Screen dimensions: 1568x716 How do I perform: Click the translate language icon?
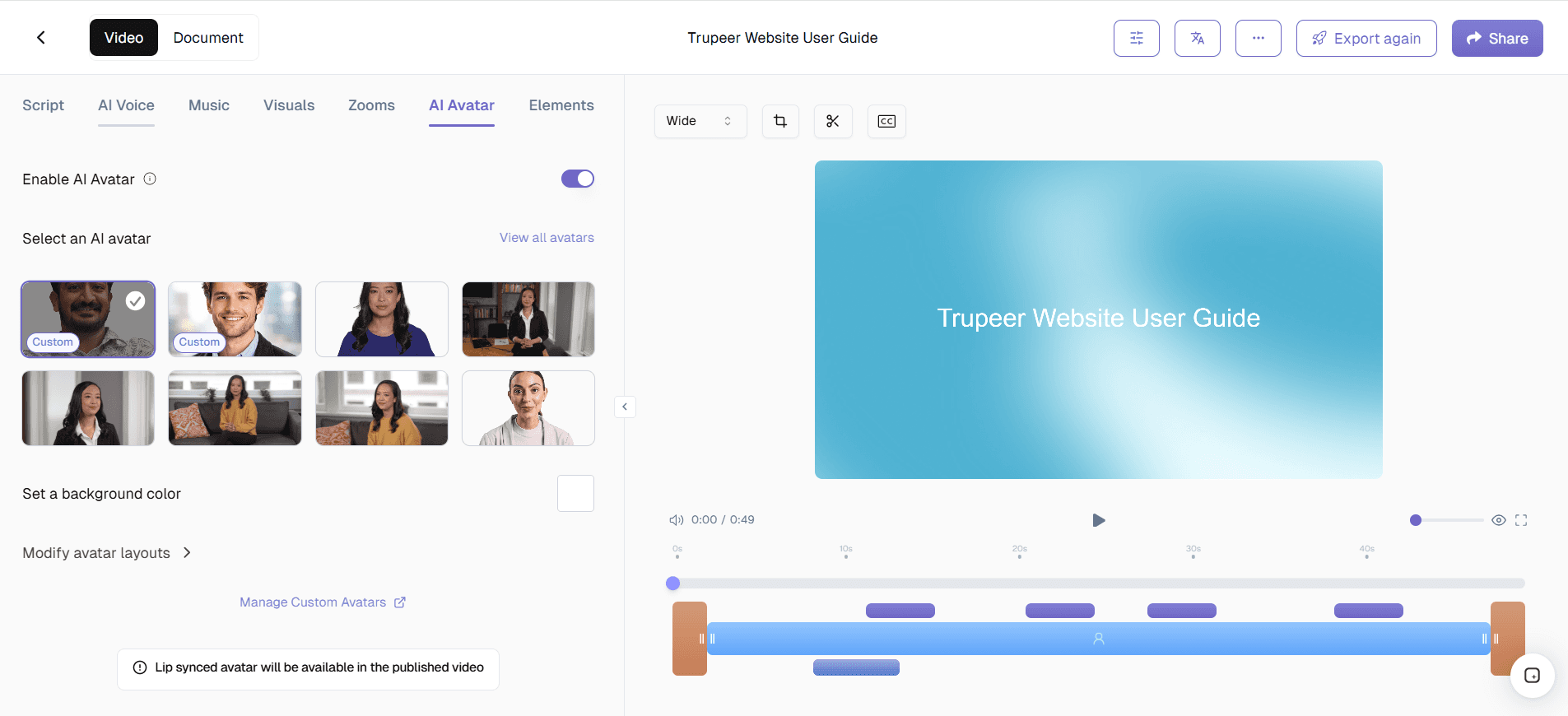[x=1198, y=38]
